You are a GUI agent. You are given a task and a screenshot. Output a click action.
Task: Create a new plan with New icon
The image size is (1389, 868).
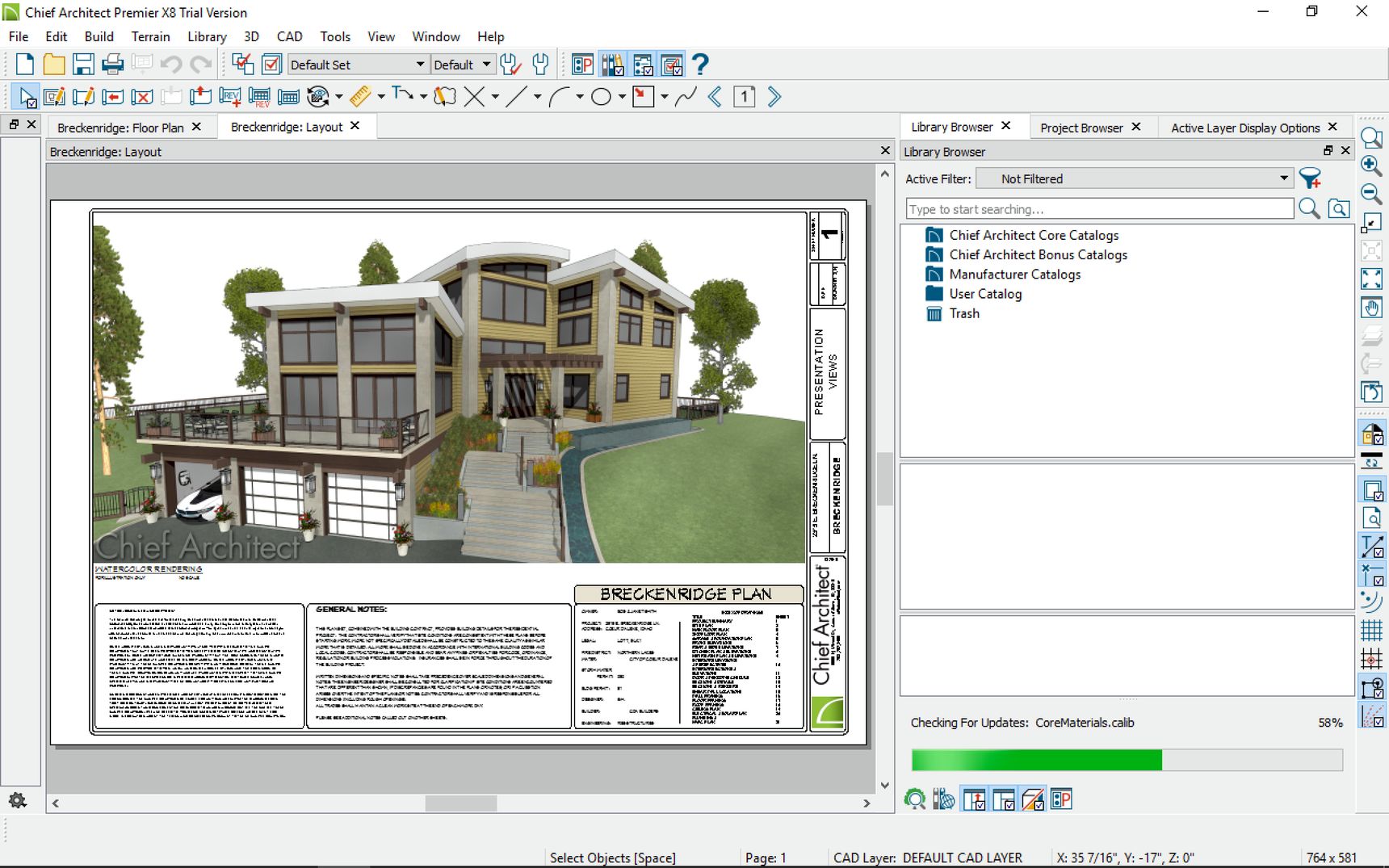click(24, 65)
